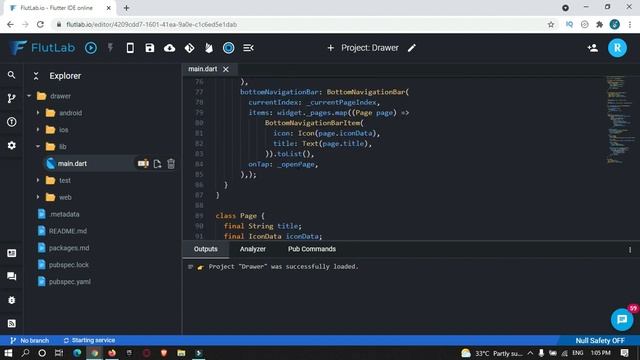
Task: Delete main.dart with trash icon
Action: coord(171,163)
